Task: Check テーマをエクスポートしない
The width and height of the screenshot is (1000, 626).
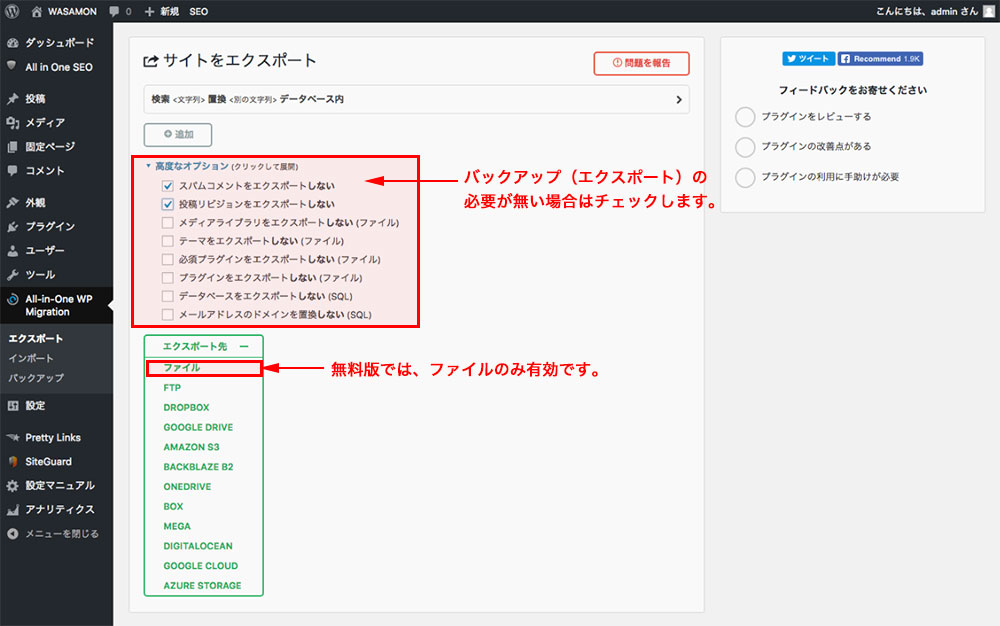Action: click(168, 241)
